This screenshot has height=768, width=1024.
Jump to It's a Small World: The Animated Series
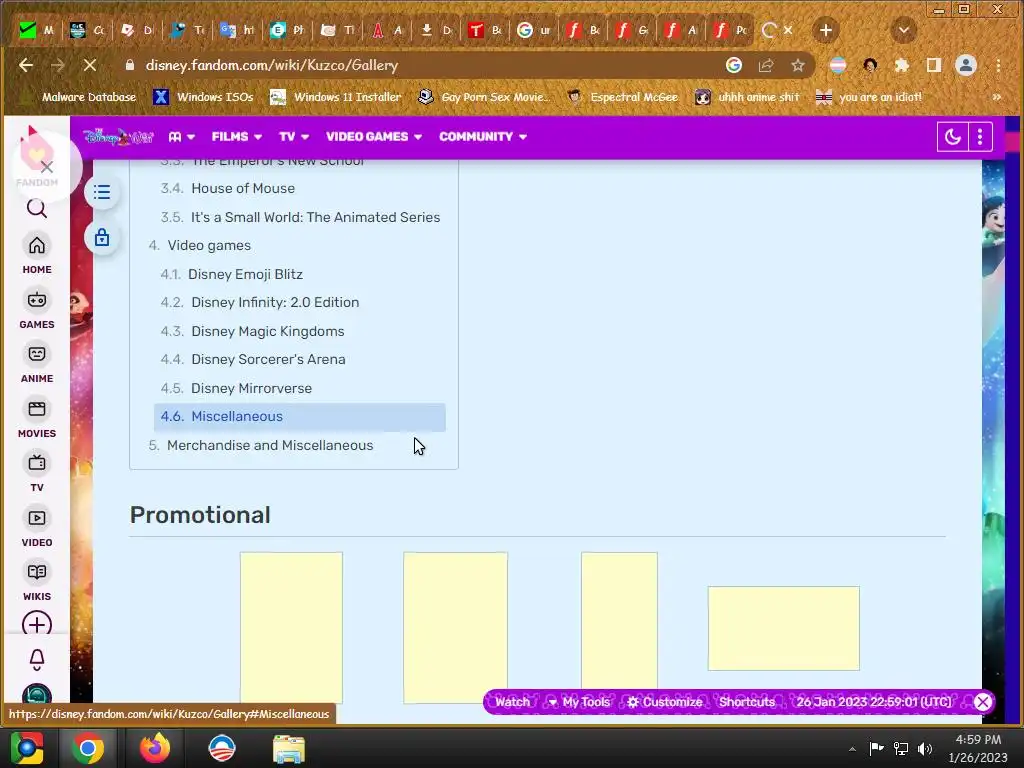point(315,217)
